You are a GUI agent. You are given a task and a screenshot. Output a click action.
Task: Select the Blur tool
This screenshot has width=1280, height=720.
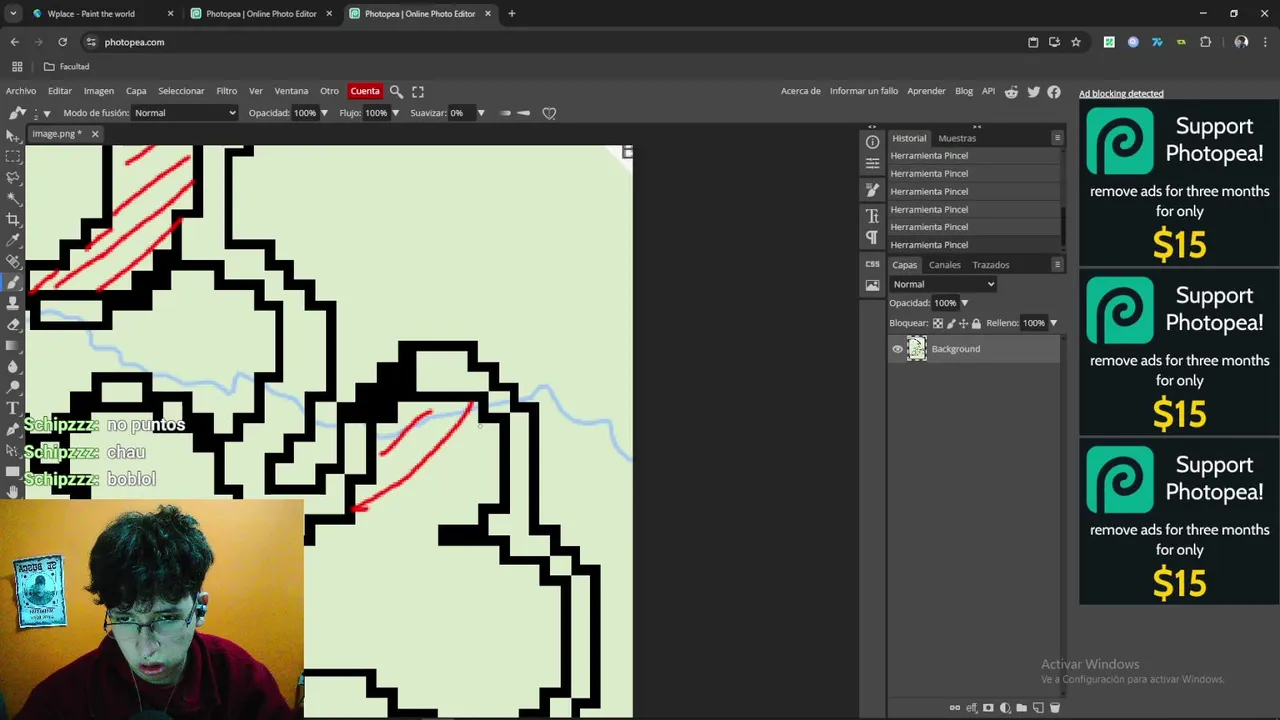click(12, 366)
